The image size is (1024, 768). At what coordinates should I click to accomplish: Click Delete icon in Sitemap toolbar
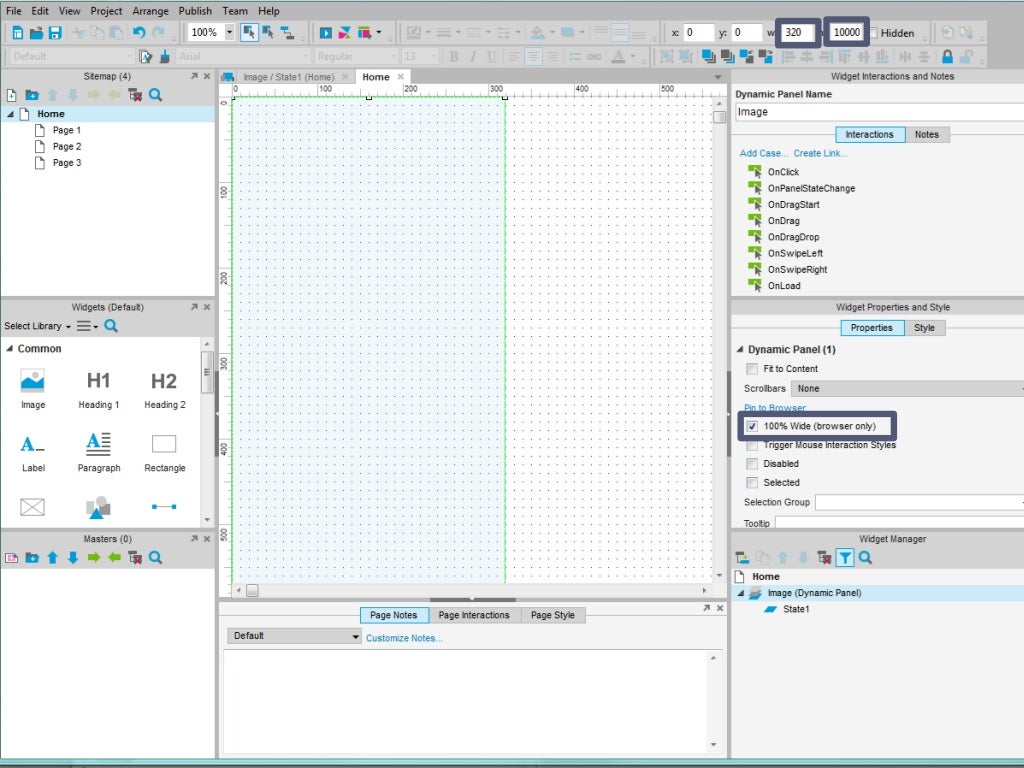[x=135, y=95]
